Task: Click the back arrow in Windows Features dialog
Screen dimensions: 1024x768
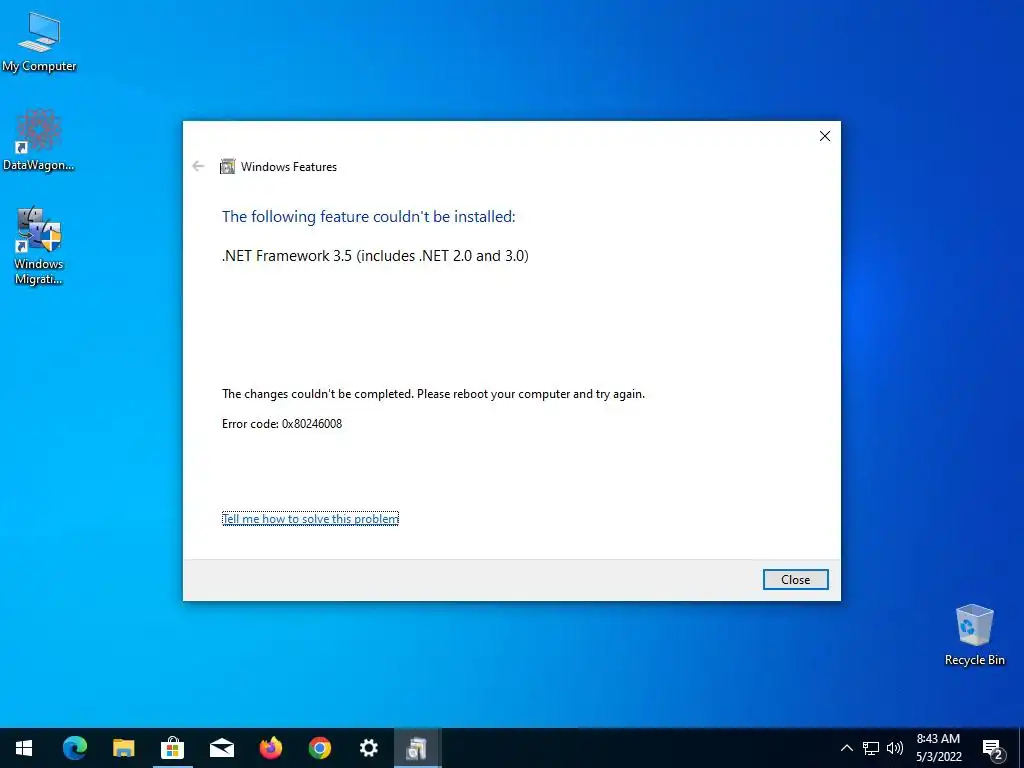Action: 198,167
